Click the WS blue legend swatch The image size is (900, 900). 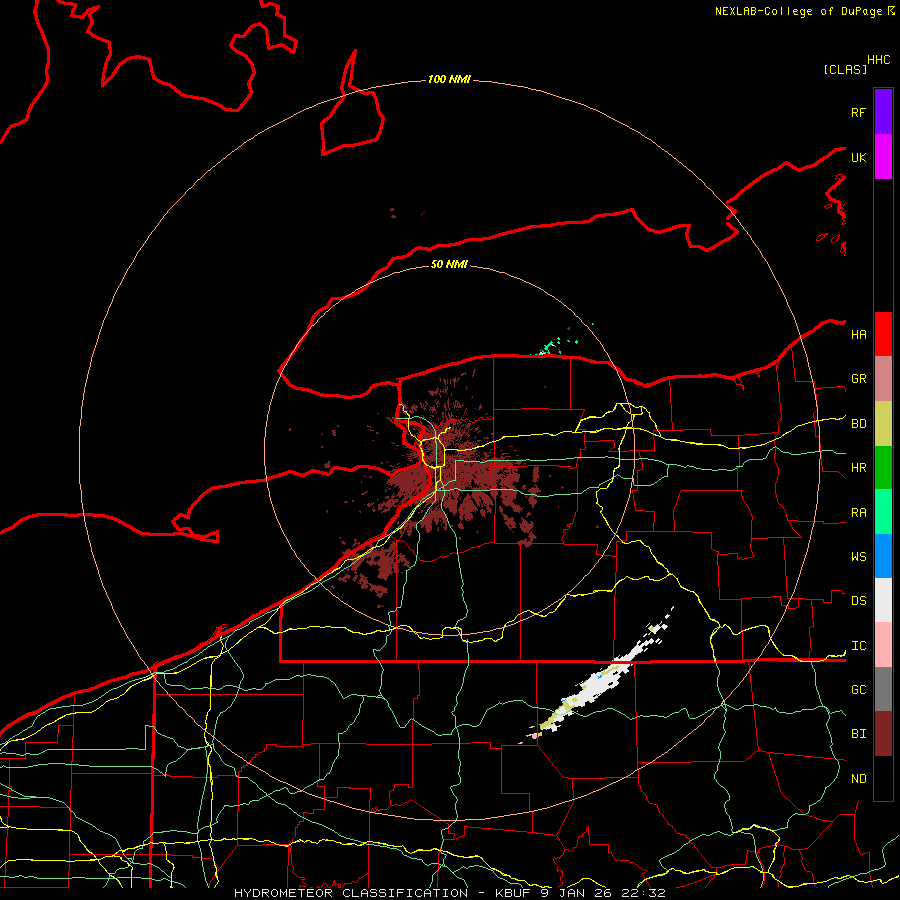pos(883,556)
